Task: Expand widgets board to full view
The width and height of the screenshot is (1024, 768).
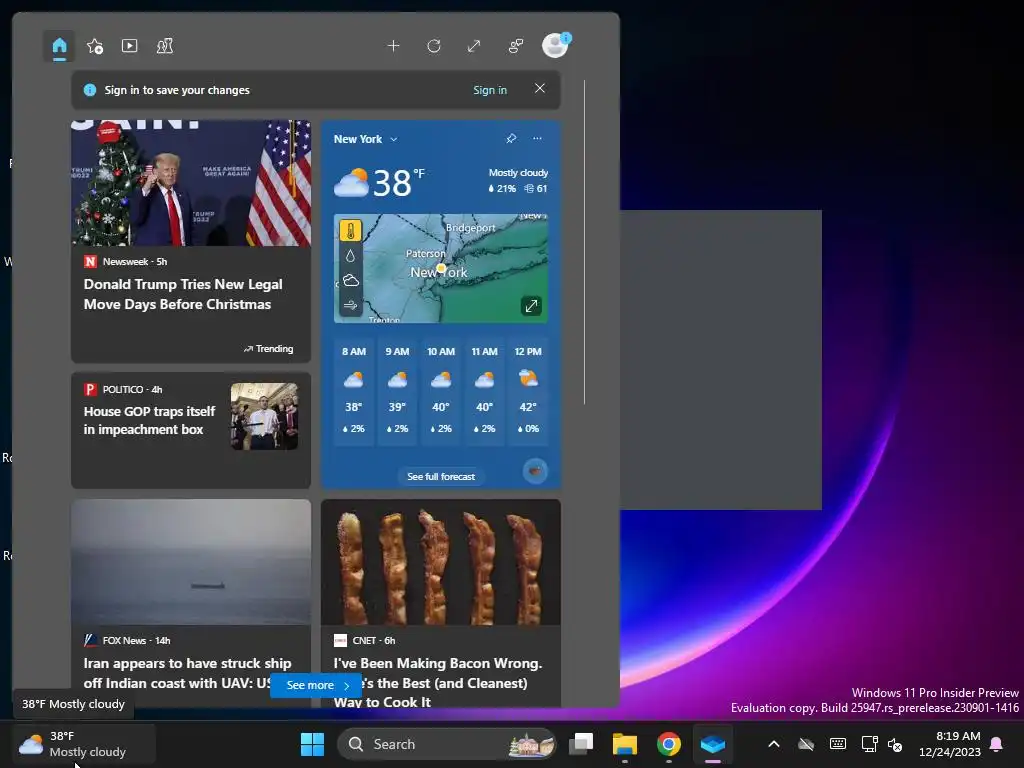Action: click(474, 46)
